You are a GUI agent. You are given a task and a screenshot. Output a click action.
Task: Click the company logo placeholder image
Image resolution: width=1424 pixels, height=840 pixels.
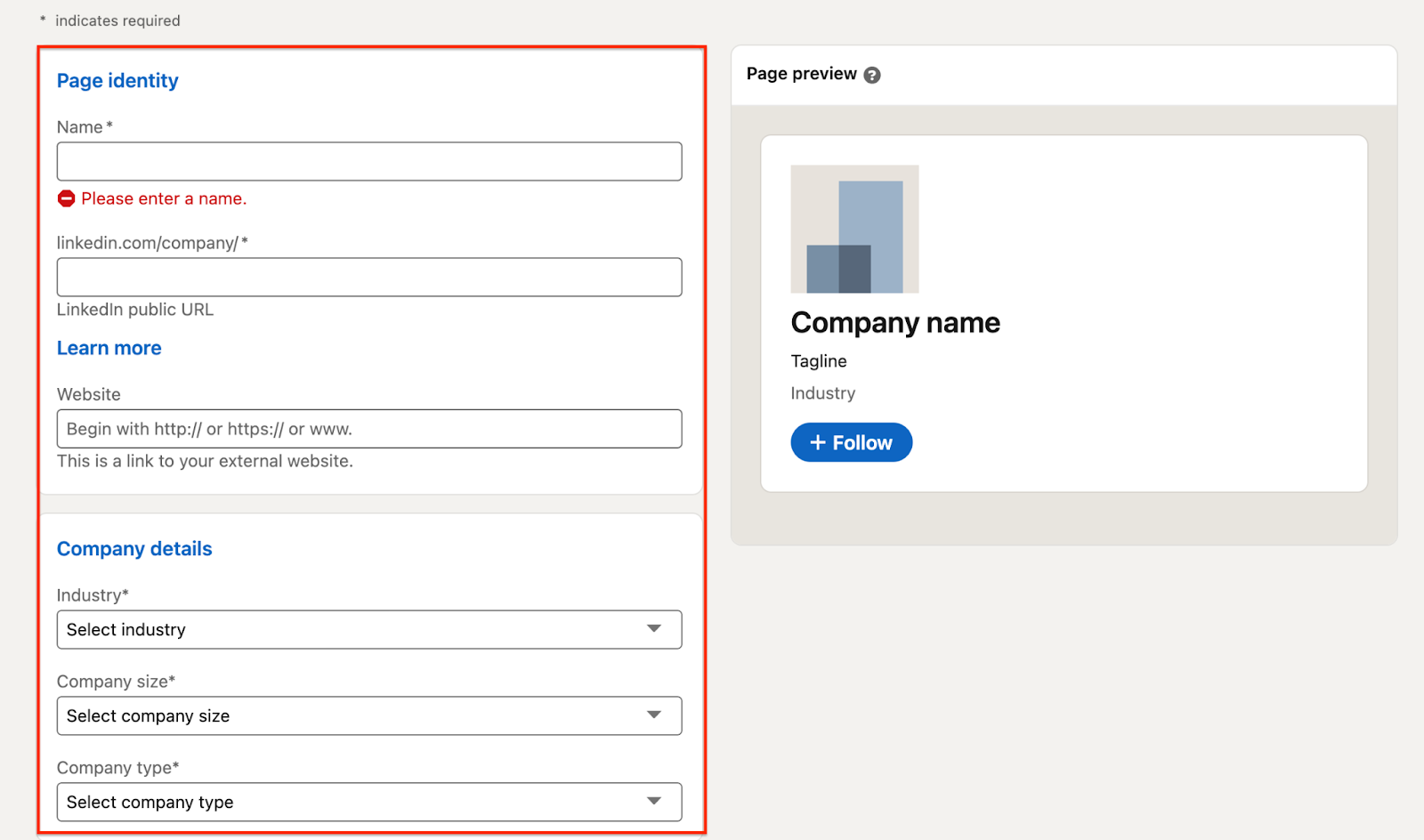tap(854, 229)
